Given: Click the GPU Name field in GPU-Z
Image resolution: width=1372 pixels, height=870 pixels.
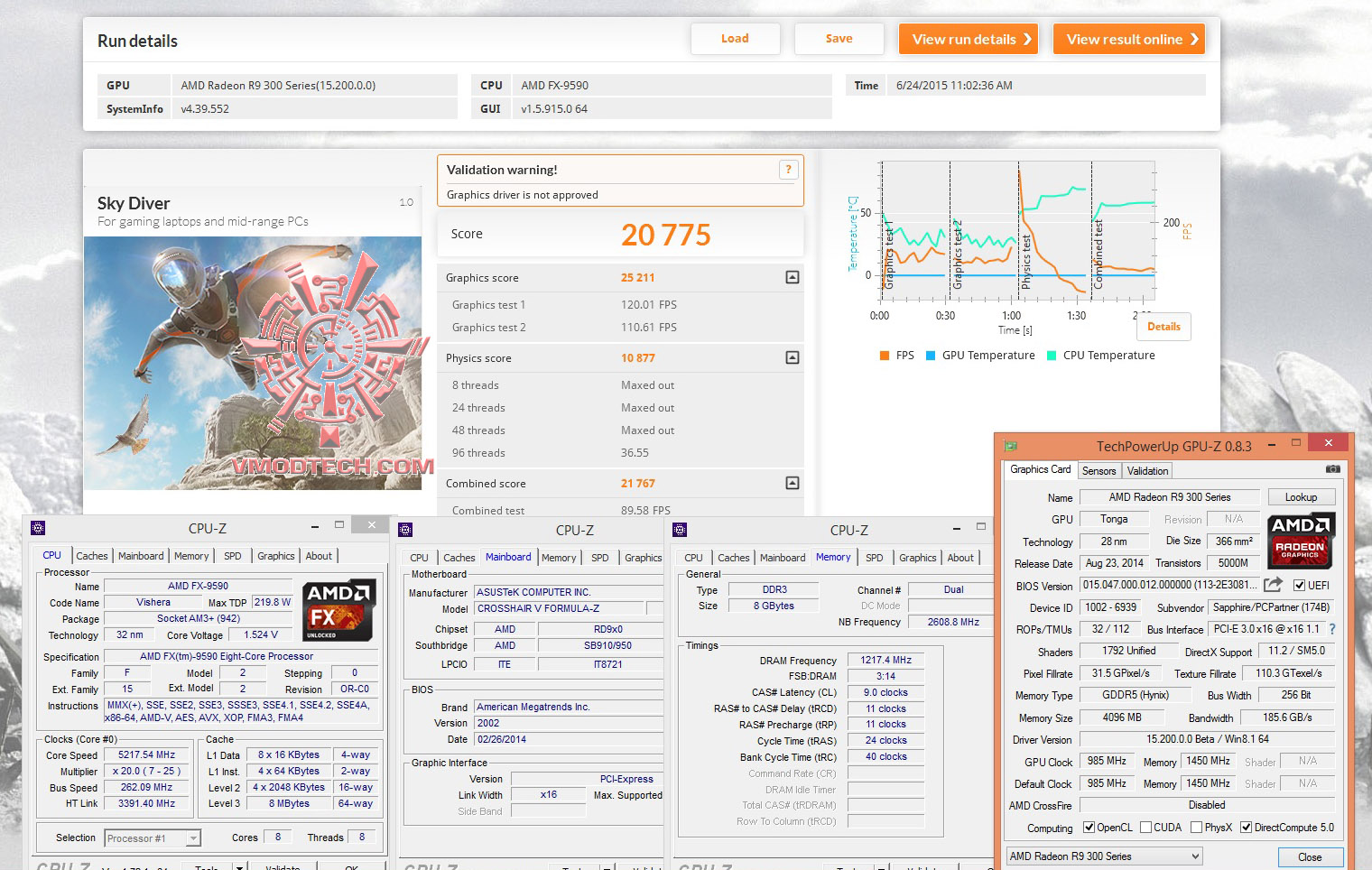Looking at the screenshot, I should tap(1170, 497).
